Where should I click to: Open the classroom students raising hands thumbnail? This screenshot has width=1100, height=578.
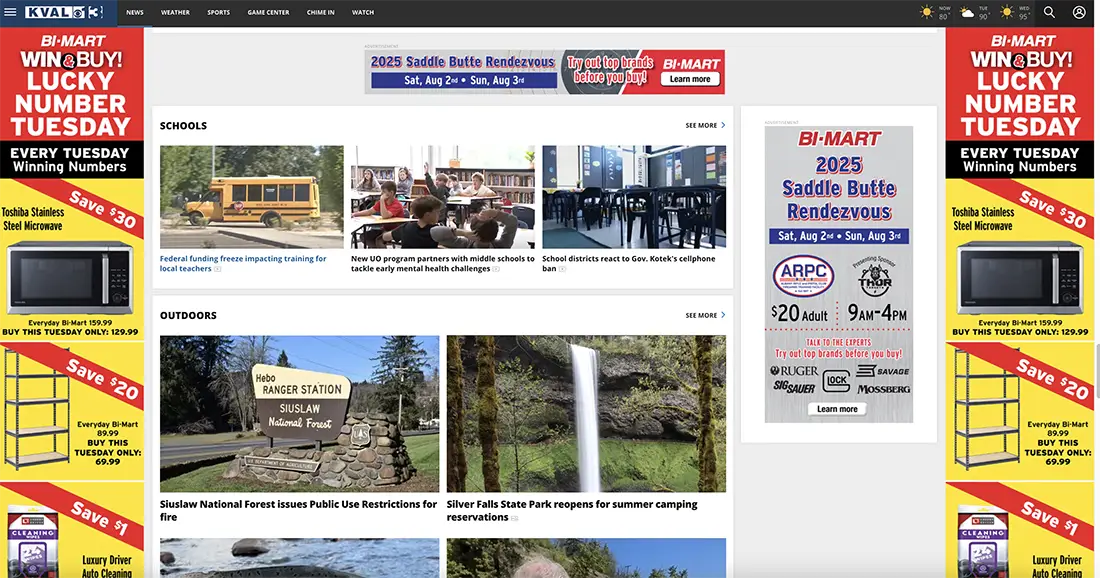point(443,197)
